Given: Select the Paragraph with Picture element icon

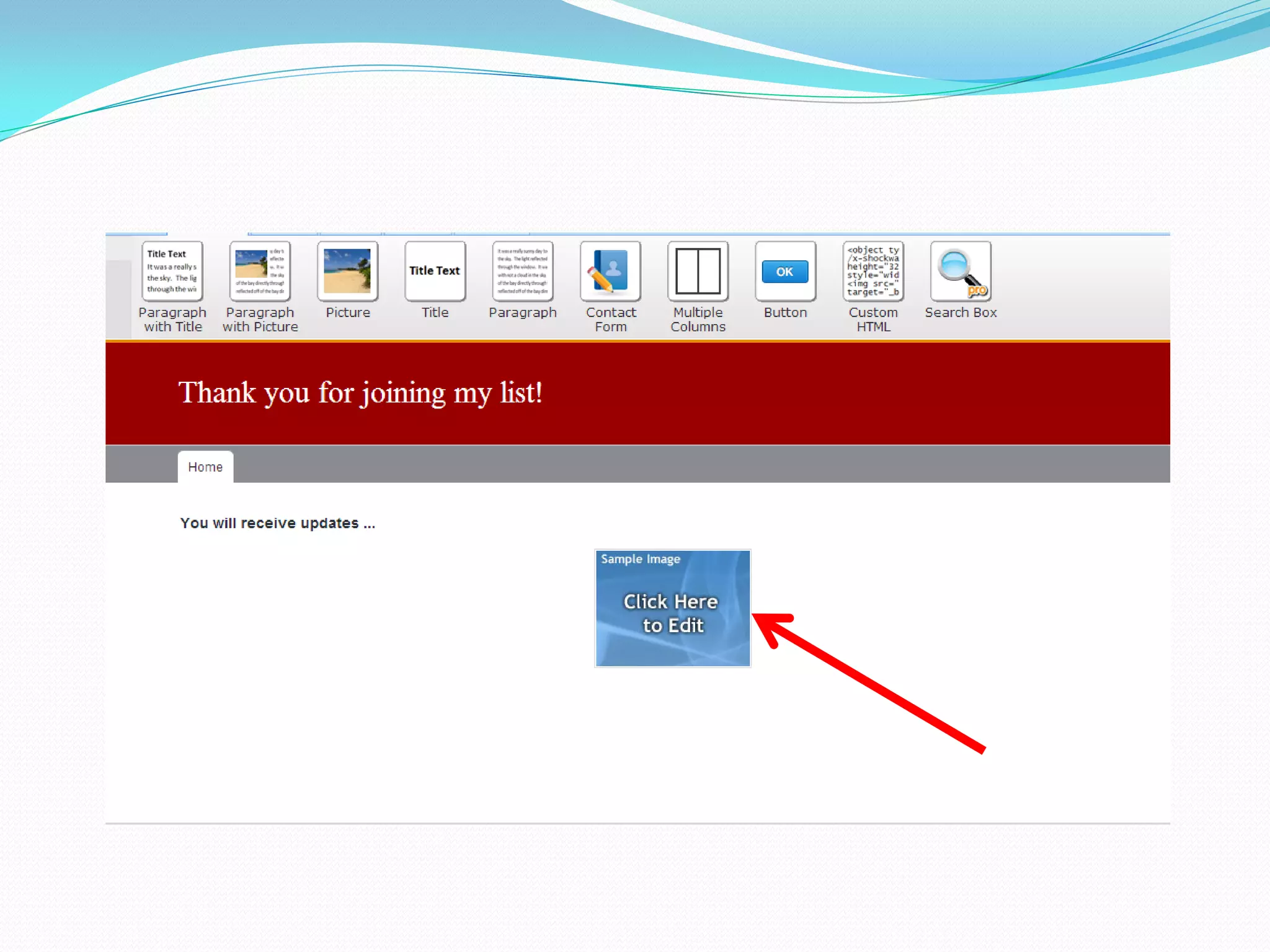Looking at the screenshot, I should tap(260, 271).
